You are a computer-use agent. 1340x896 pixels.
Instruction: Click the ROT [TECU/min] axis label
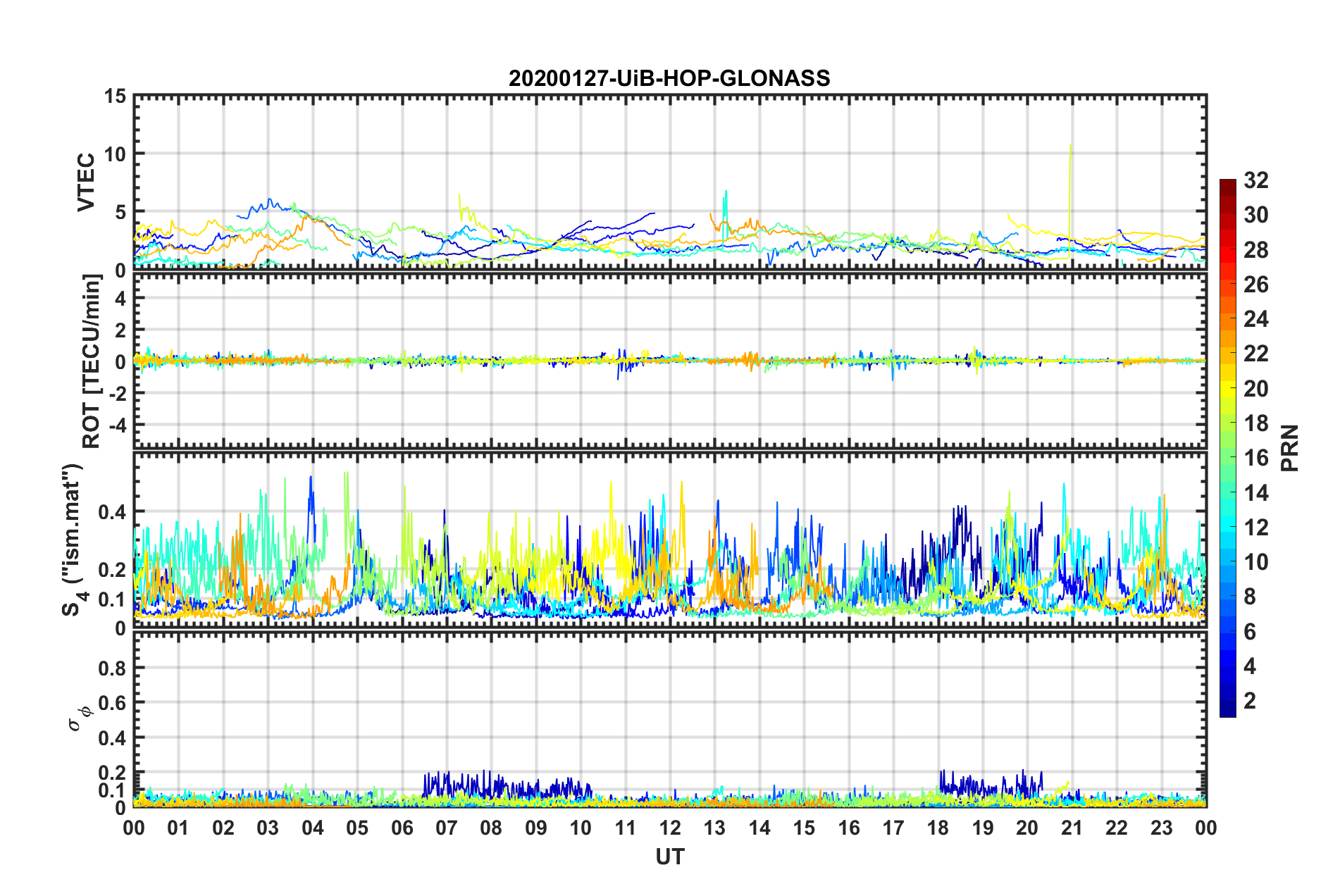click(x=92, y=361)
